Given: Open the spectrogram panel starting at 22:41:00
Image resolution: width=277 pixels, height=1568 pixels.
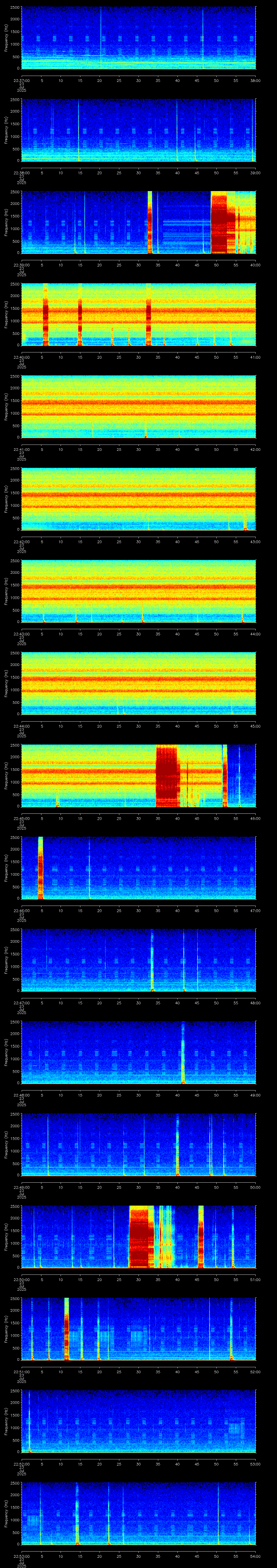Looking at the screenshot, I should [138, 407].
